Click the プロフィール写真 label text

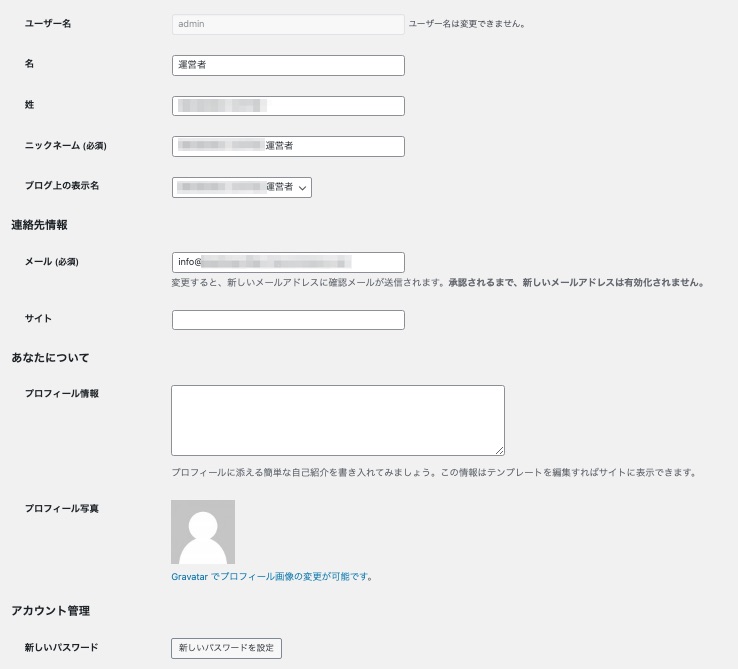coord(62,509)
